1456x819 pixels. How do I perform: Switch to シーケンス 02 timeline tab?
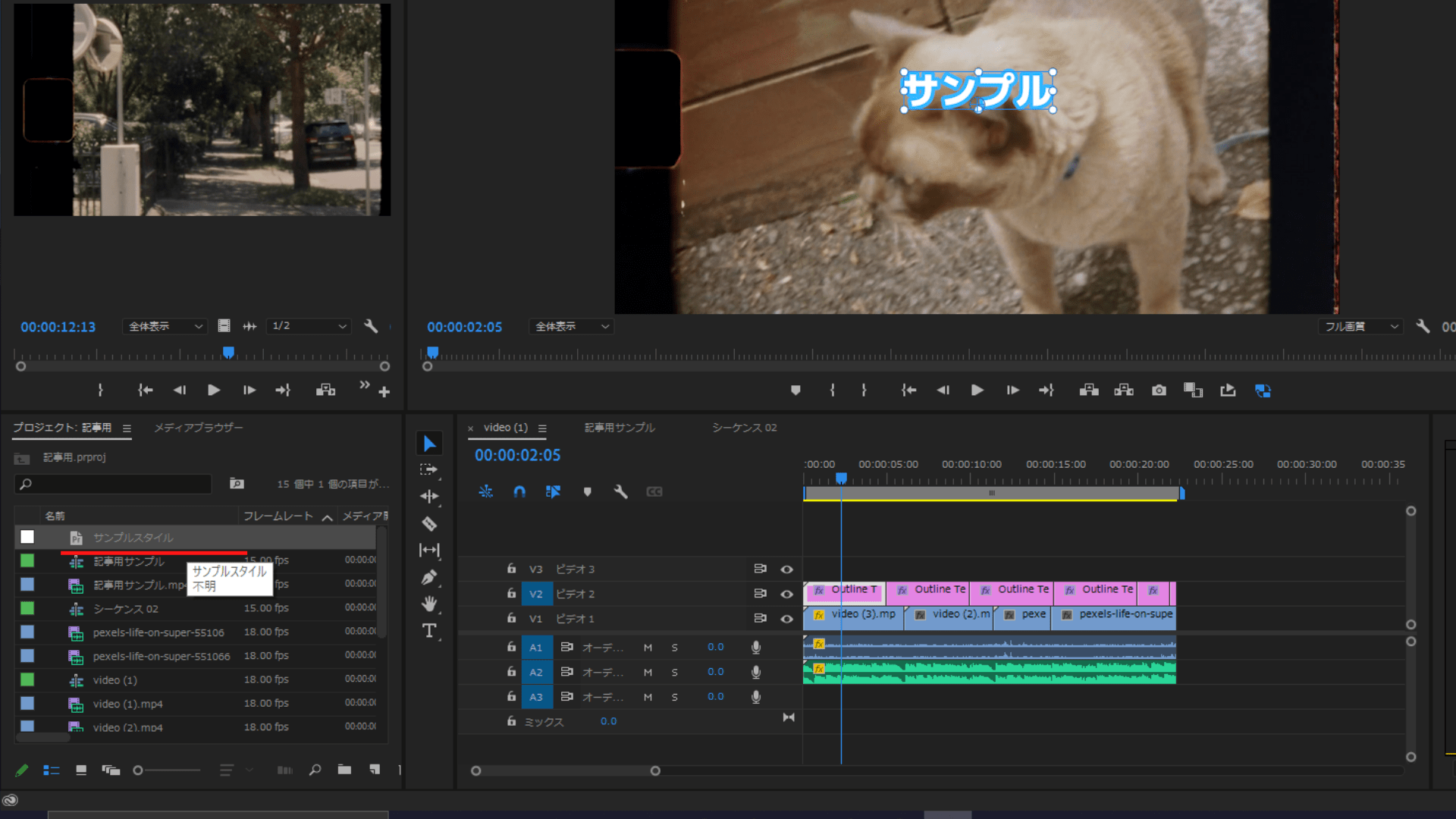point(744,428)
